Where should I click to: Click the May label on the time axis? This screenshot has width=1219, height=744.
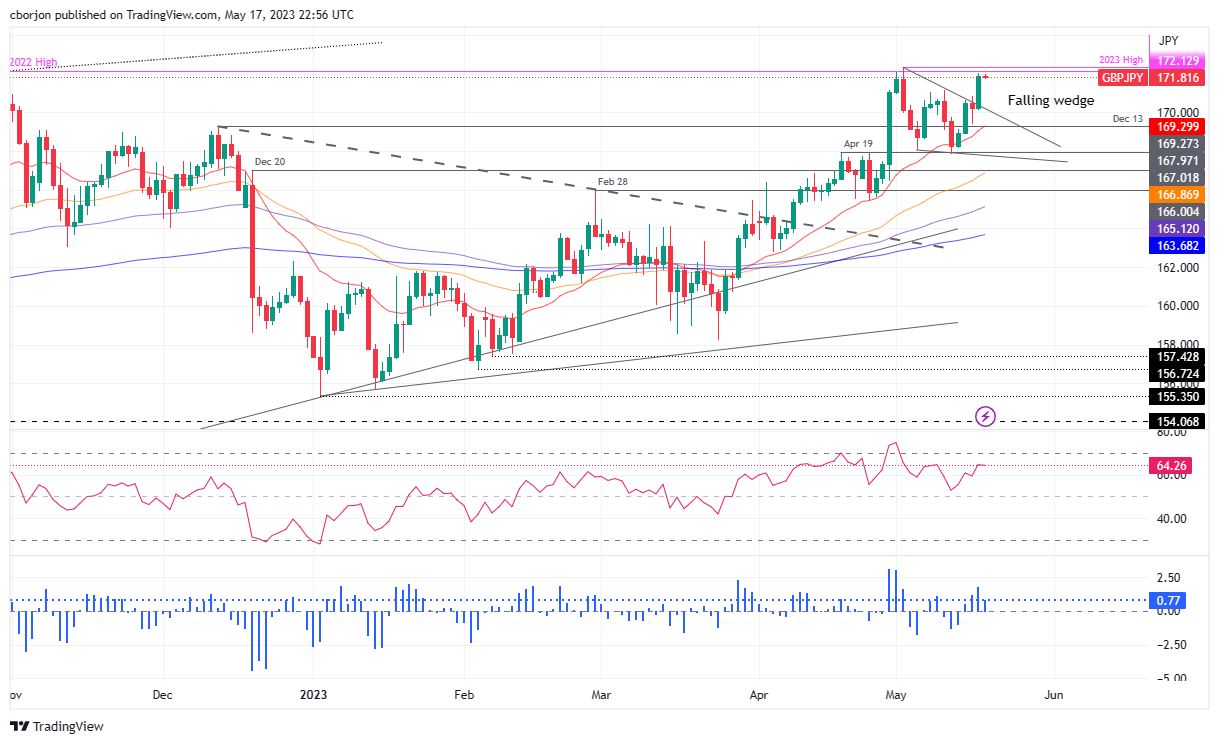click(x=897, y=694)
